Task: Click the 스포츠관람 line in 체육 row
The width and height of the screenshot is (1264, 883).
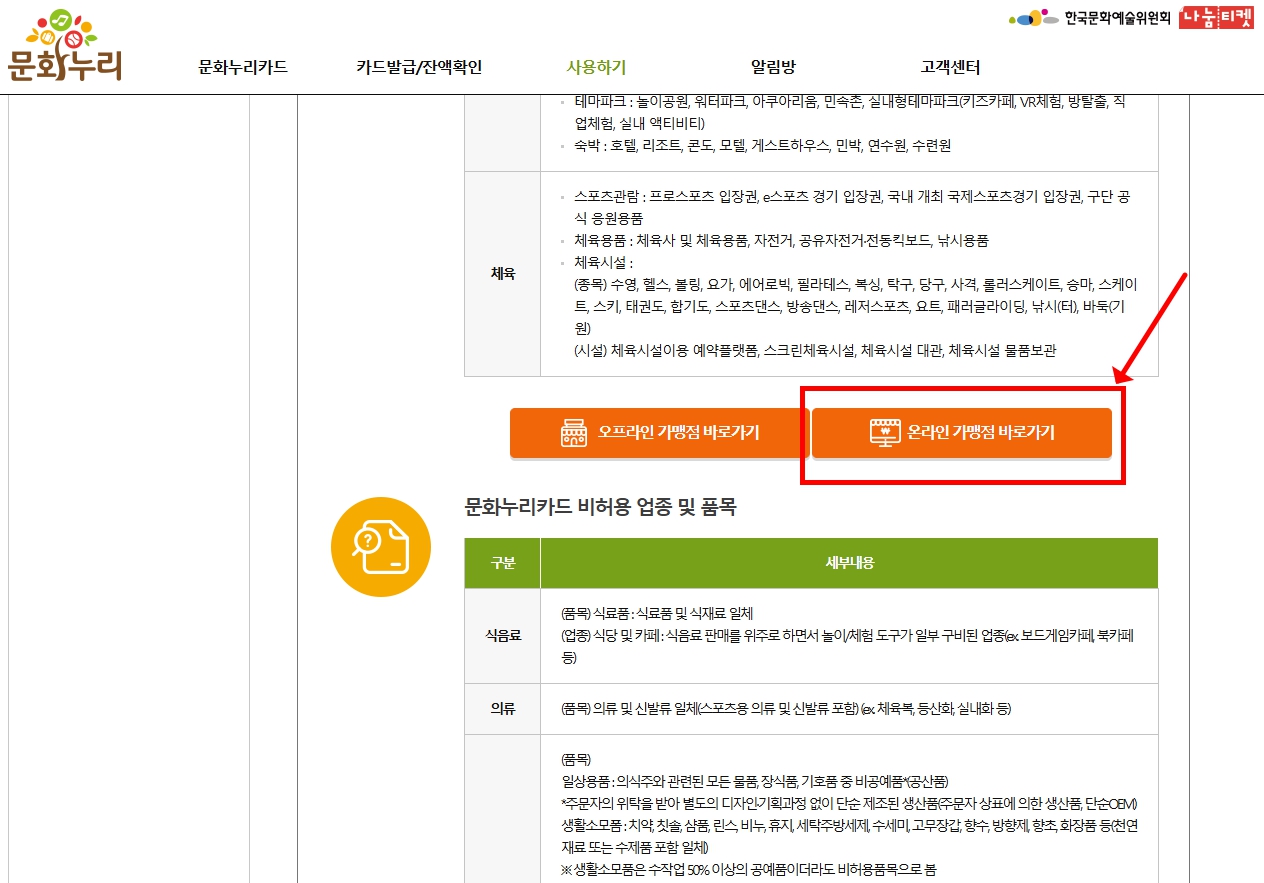Action: pyautogui.click(x=852, y=207)
